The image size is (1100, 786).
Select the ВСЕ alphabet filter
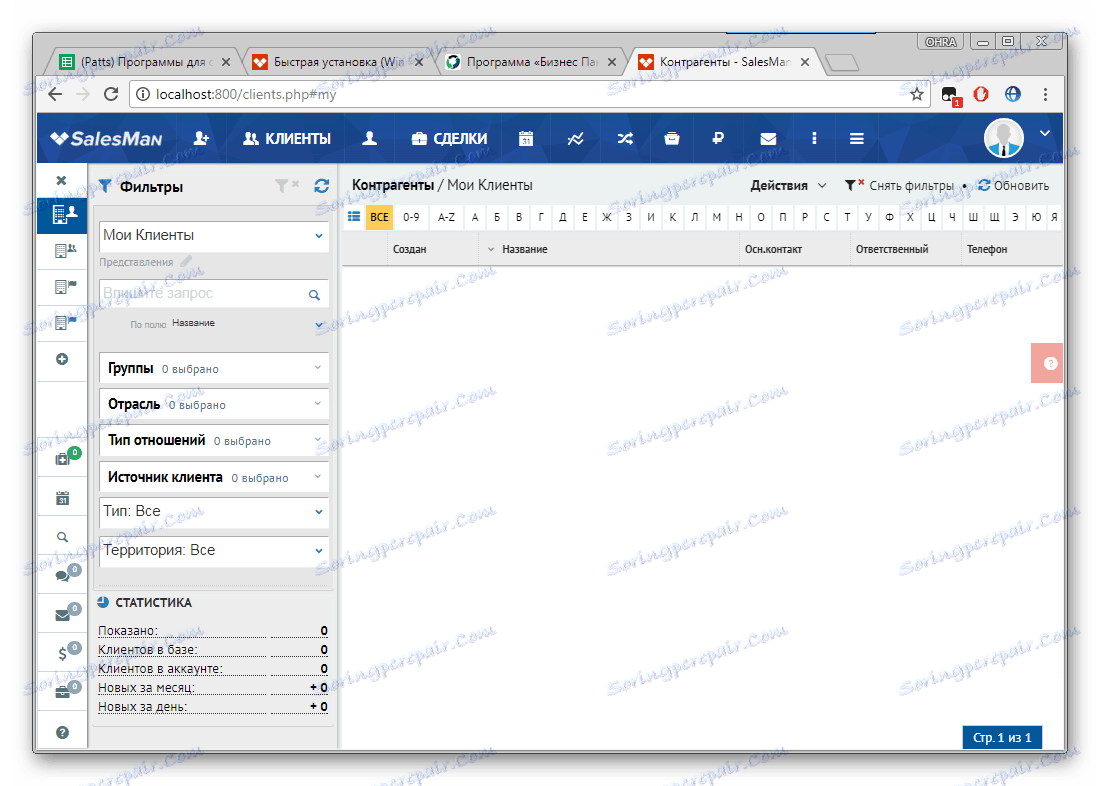[379, 217]
